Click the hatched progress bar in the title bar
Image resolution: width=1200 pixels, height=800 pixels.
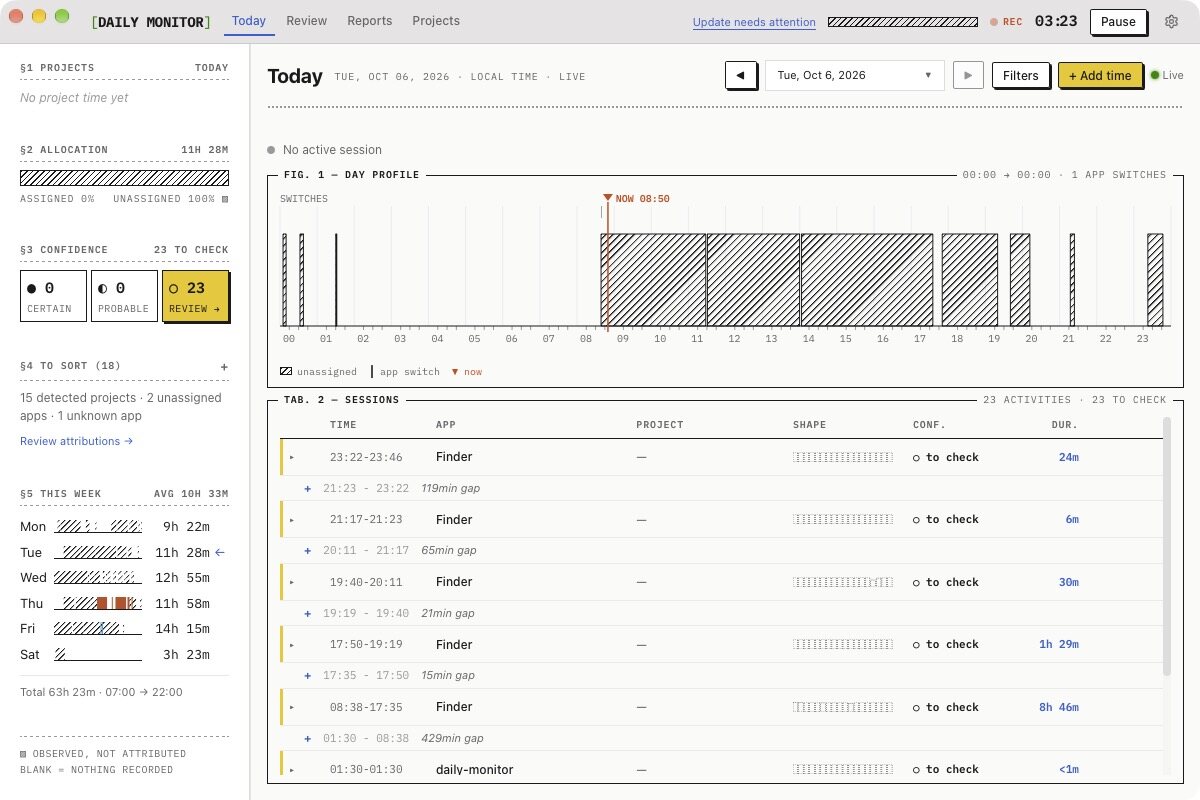click(x=903, y=21)
